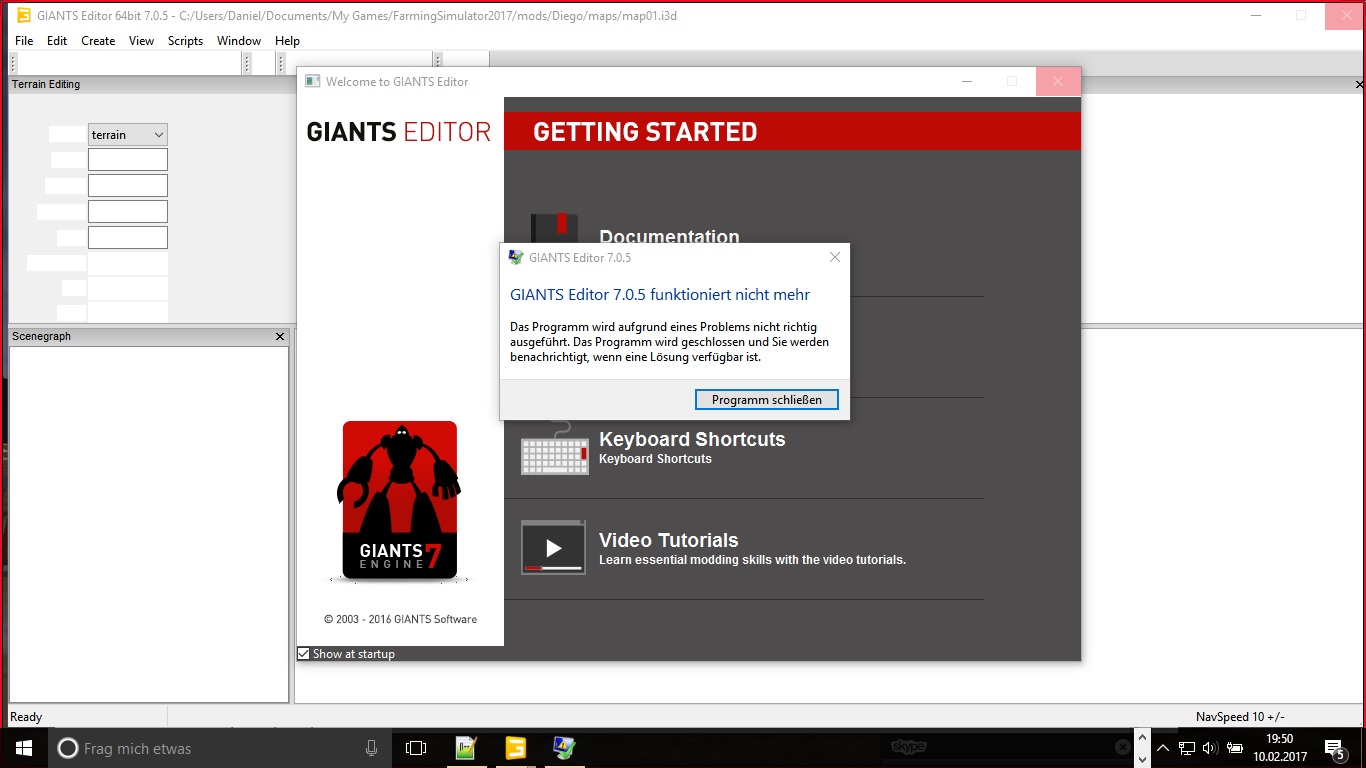
Task: Open the Action Center notifications icon
Action: pos(1334,748)
